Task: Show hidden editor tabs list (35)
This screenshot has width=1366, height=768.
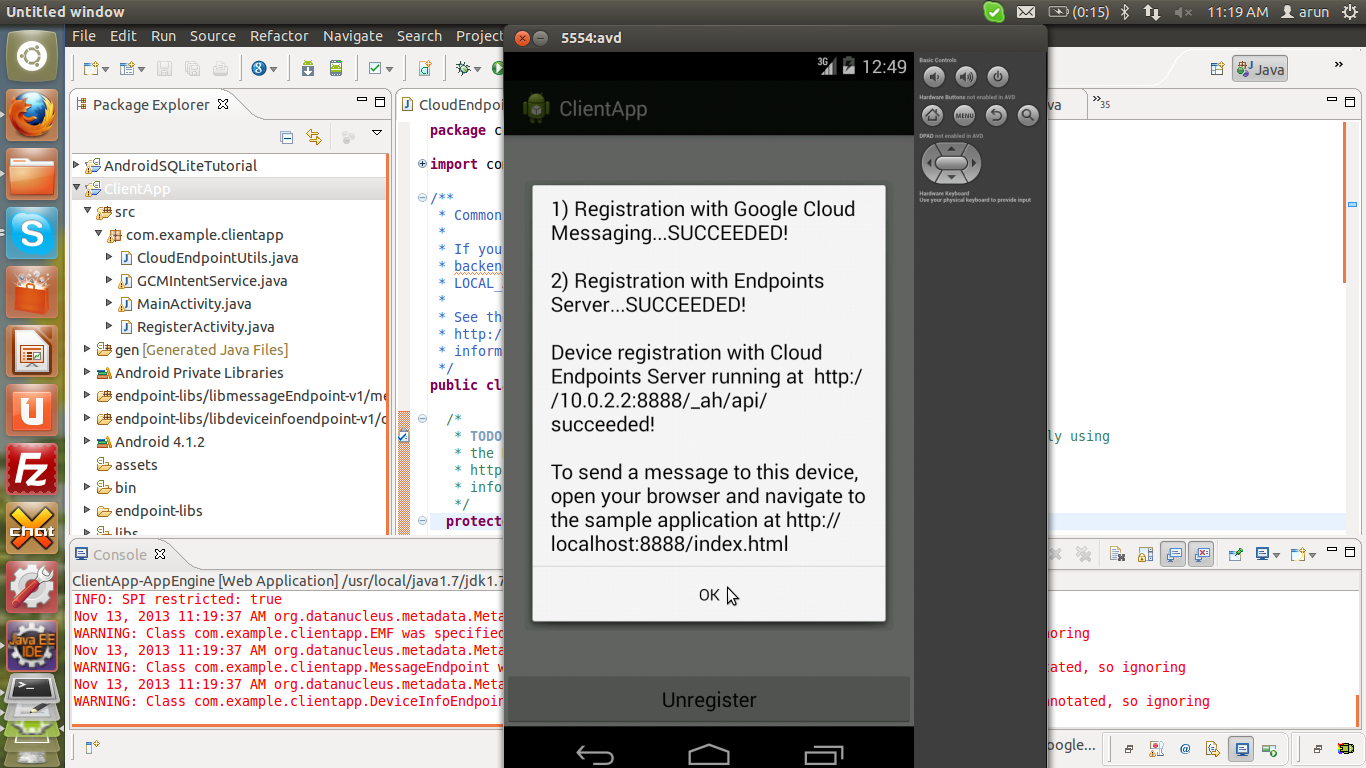Action: point(1101,103)
